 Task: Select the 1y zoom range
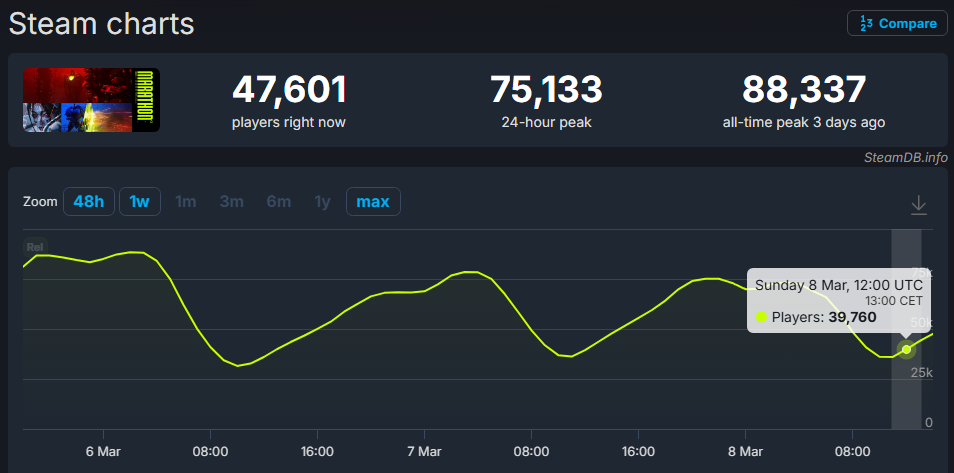pos(322,201)
